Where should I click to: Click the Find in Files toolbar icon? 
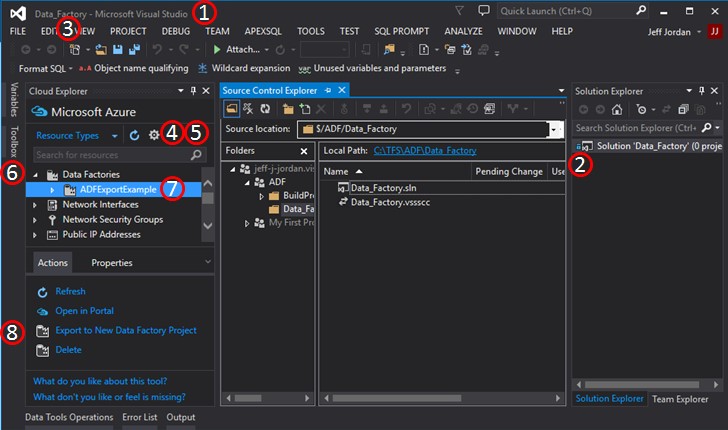click(389, 49)
